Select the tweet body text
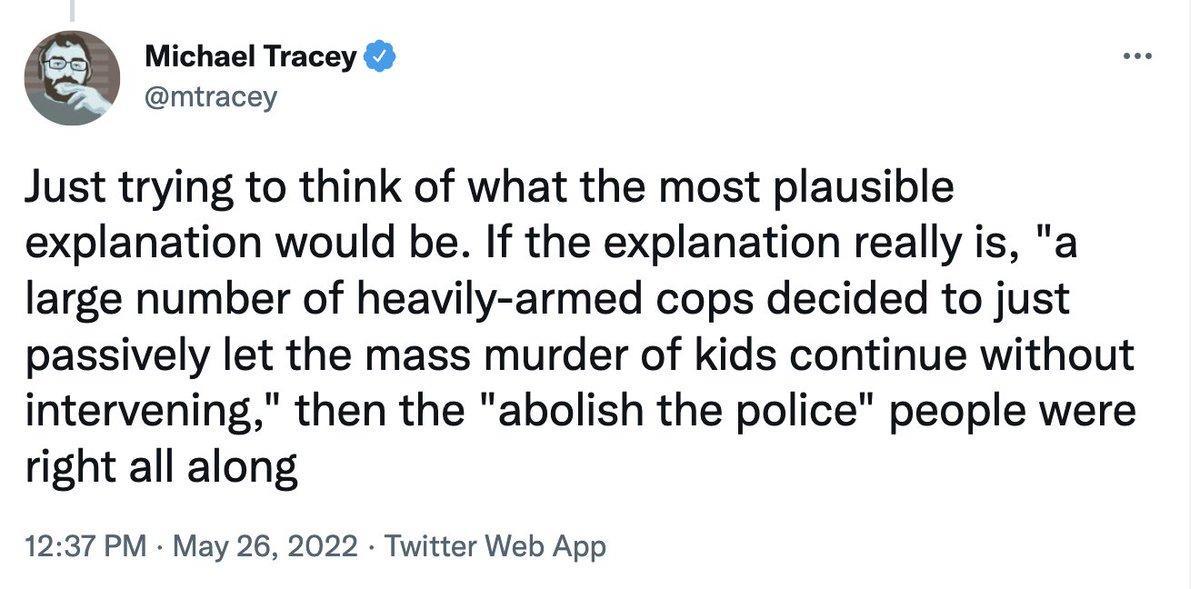This screenshot has height=589, width=1200. pyautogui.click(x=580, y=320)
